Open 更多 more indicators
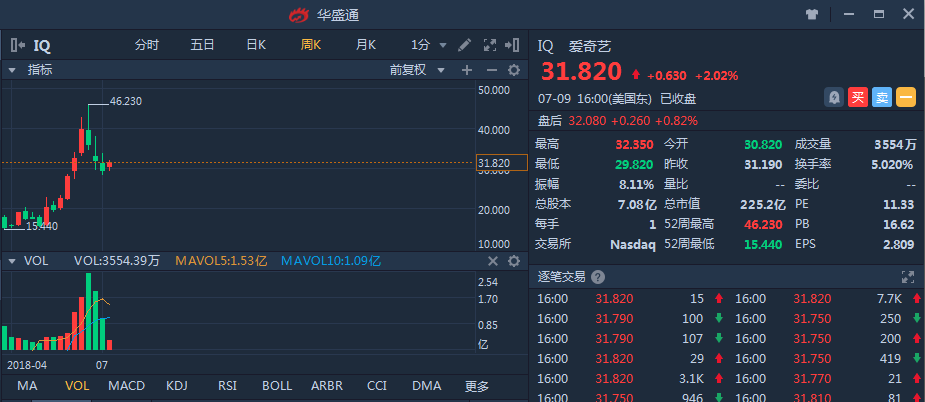925x402 pixels. (477, 387)
